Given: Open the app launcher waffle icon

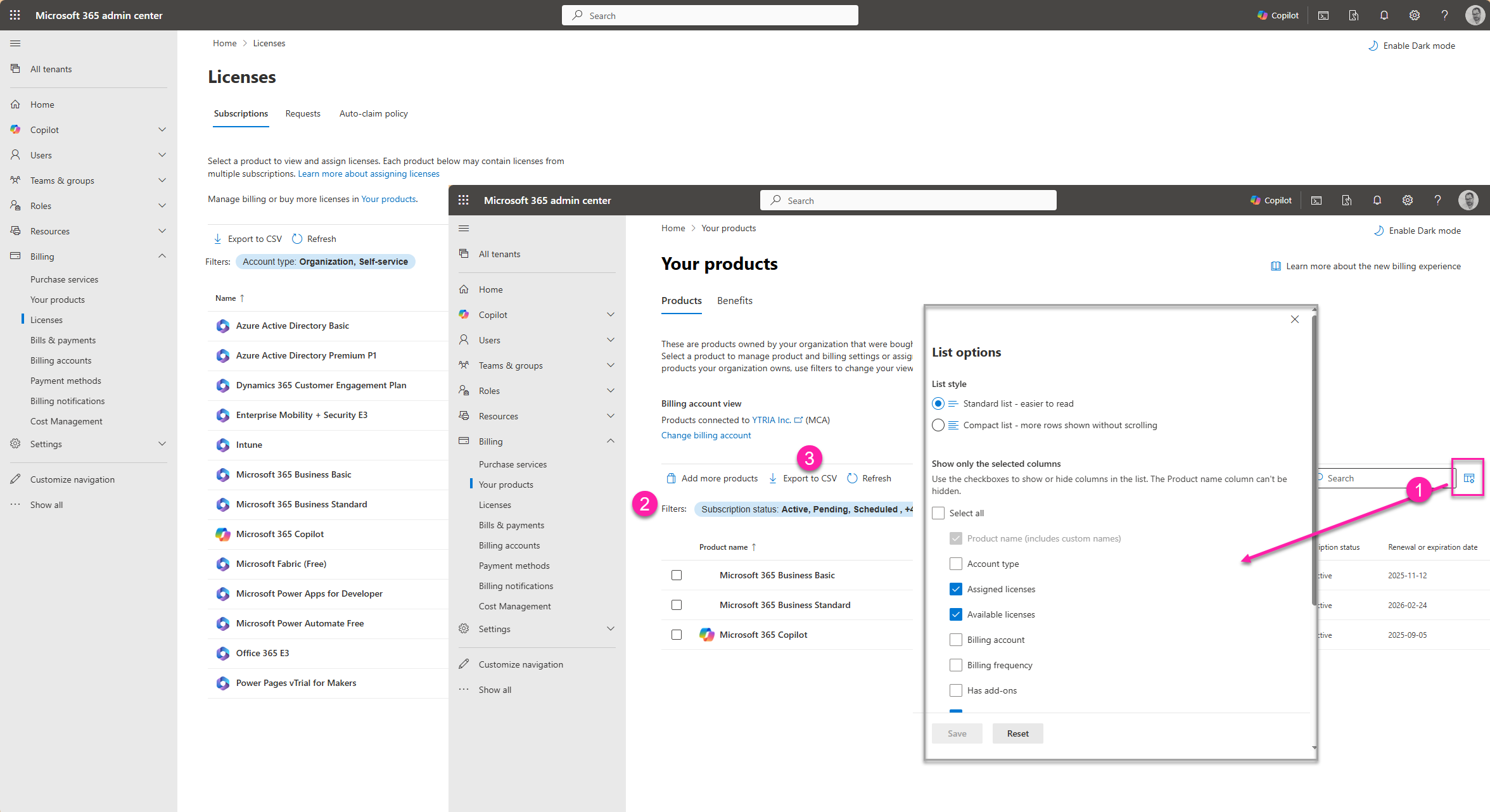Looking at the screenshot, I should (x=15, y=15).
